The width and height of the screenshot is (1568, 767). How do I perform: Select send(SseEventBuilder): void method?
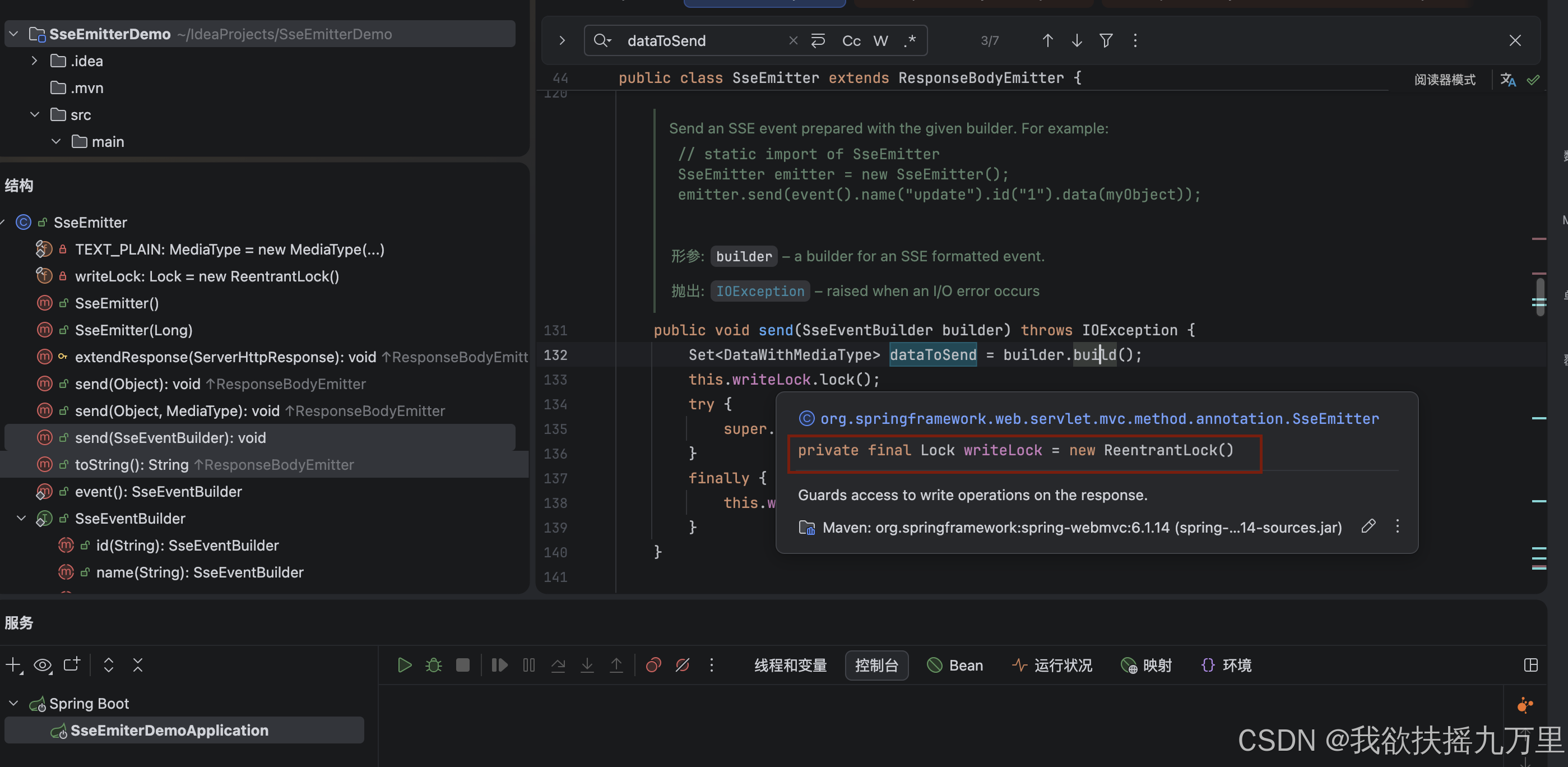coord(170,437)
